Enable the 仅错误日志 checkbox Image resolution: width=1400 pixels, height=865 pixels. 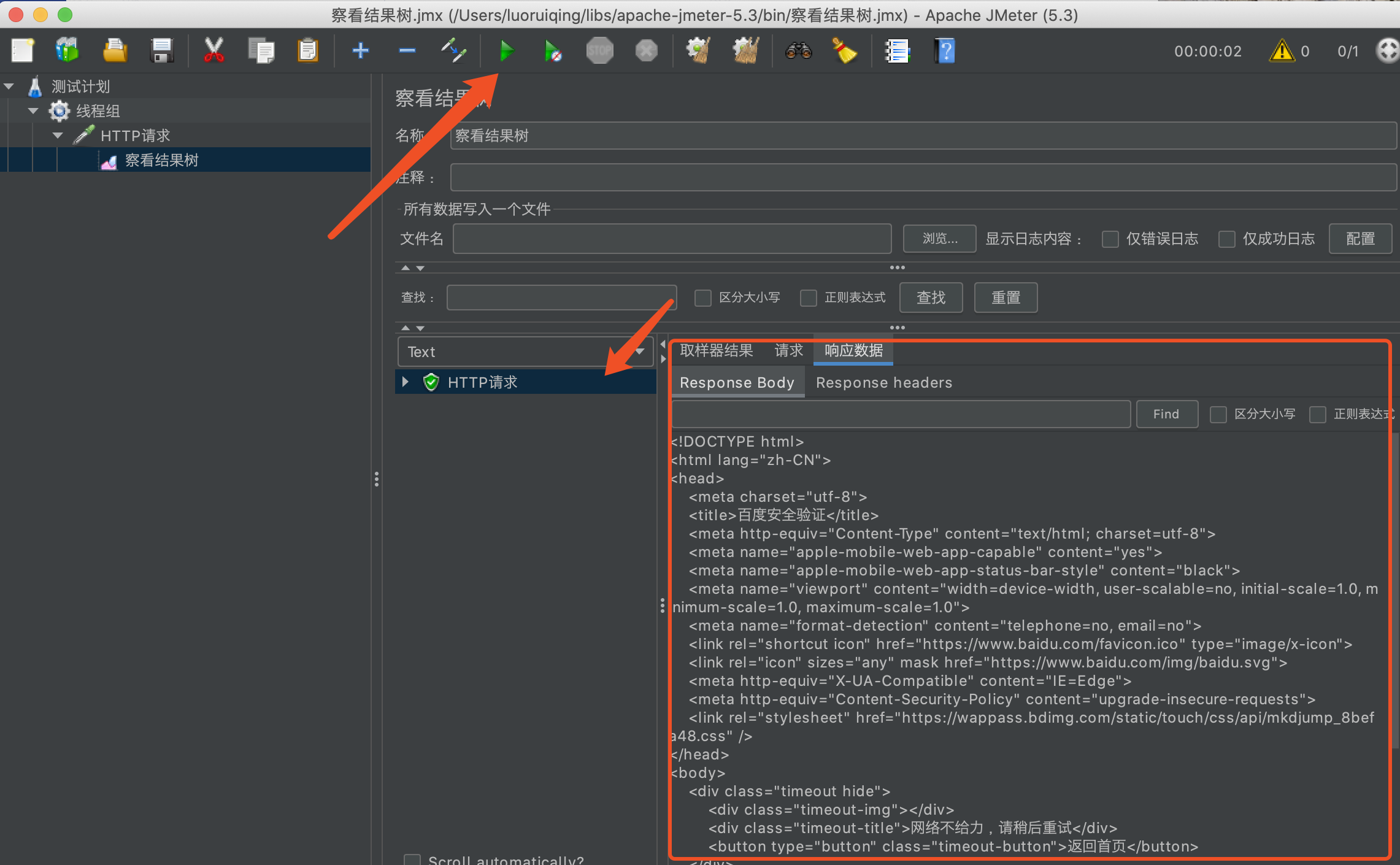pos(1110,239)
